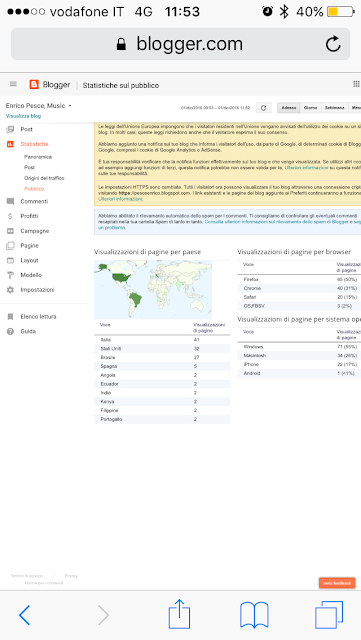The height and width of the screenshot is (640, 361).
Task: Open the Privacy footer link
Action: [71, 576]
